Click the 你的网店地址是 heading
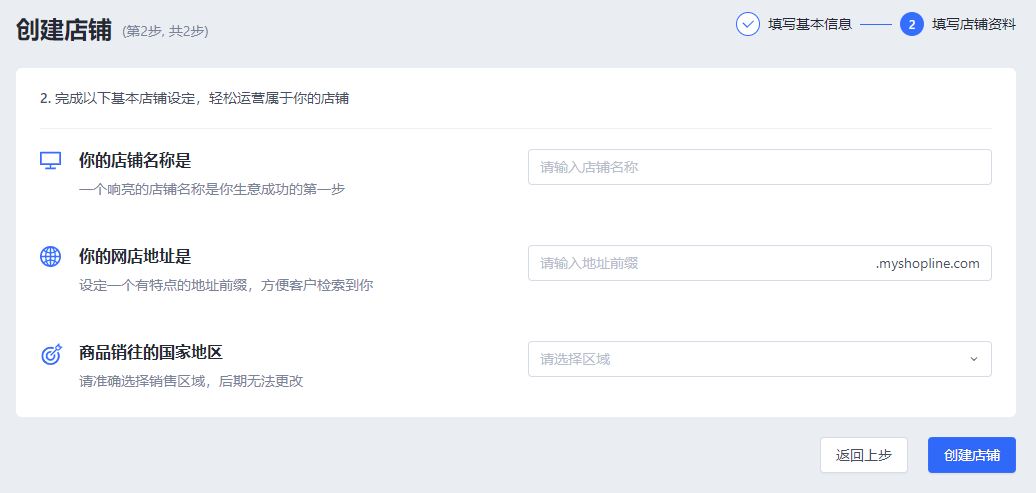 point(135,256)
